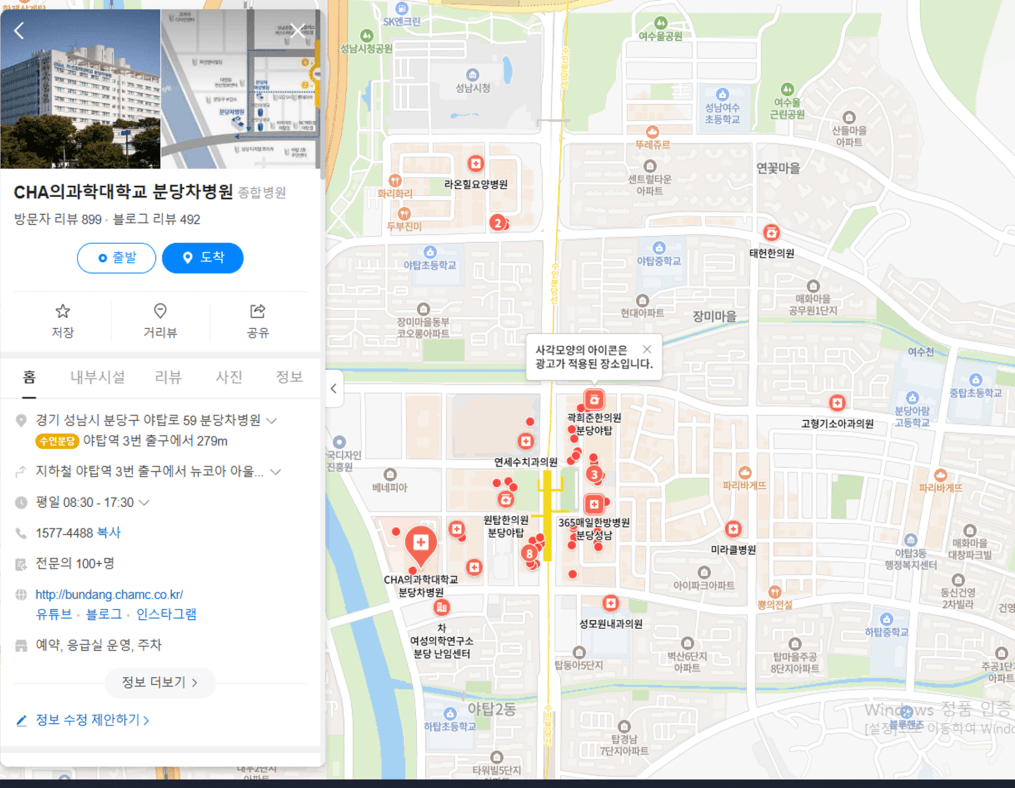Click the 센트럴타운아파트 apartment icon
The width and height of the screenshot is (1015, 788).
tap(650, 166)
